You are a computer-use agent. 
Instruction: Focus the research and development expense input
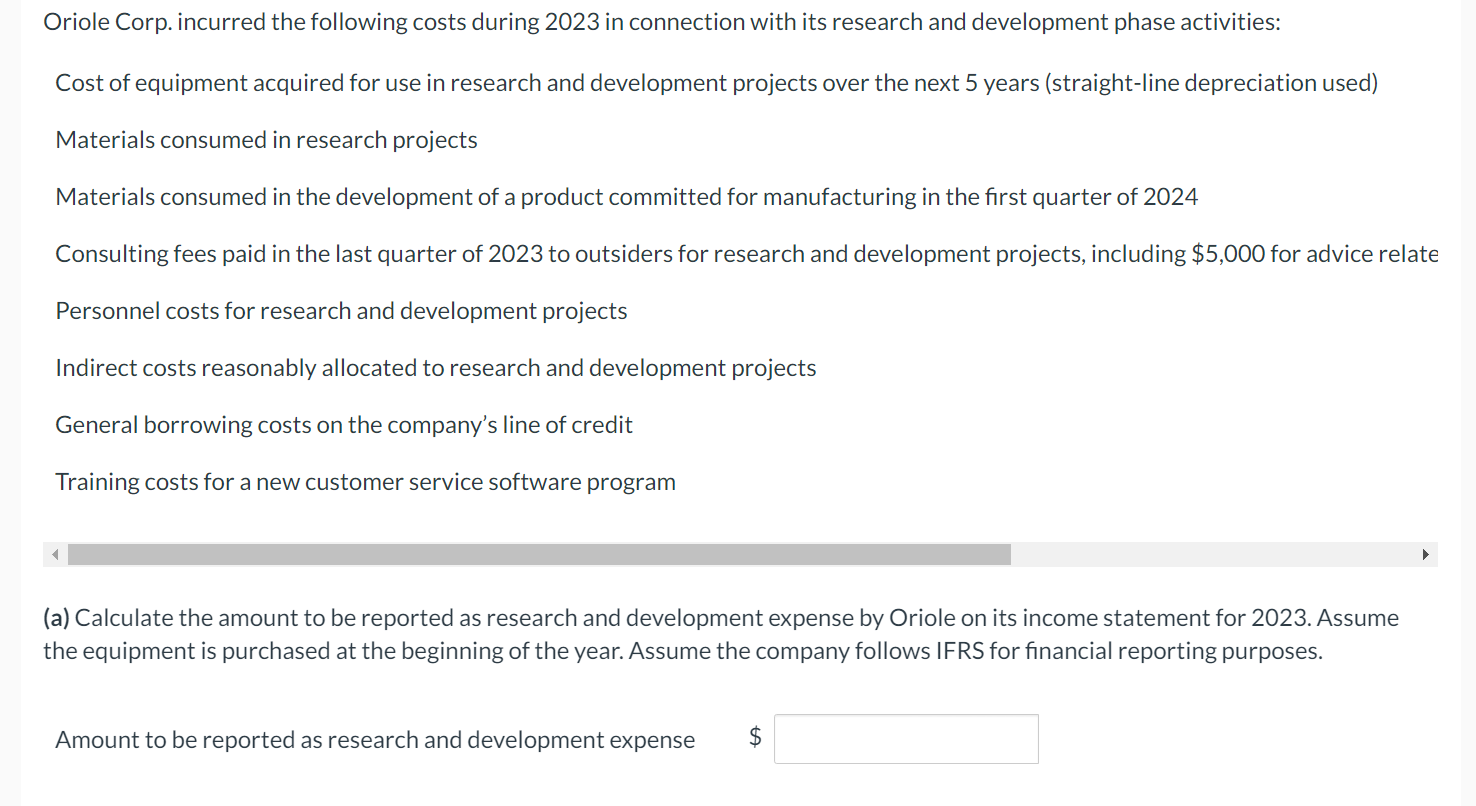tap(906, 739)
